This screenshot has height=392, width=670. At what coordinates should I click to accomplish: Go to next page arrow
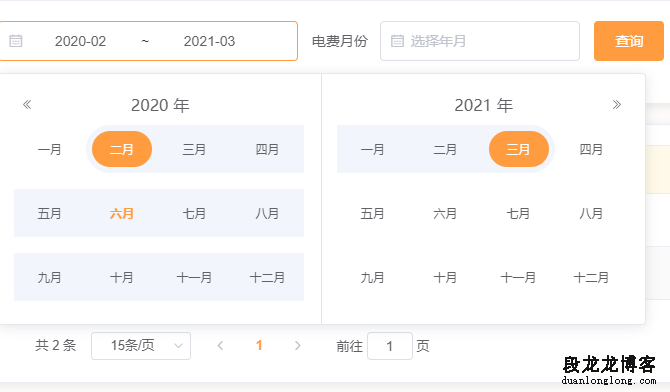[298, 345]
